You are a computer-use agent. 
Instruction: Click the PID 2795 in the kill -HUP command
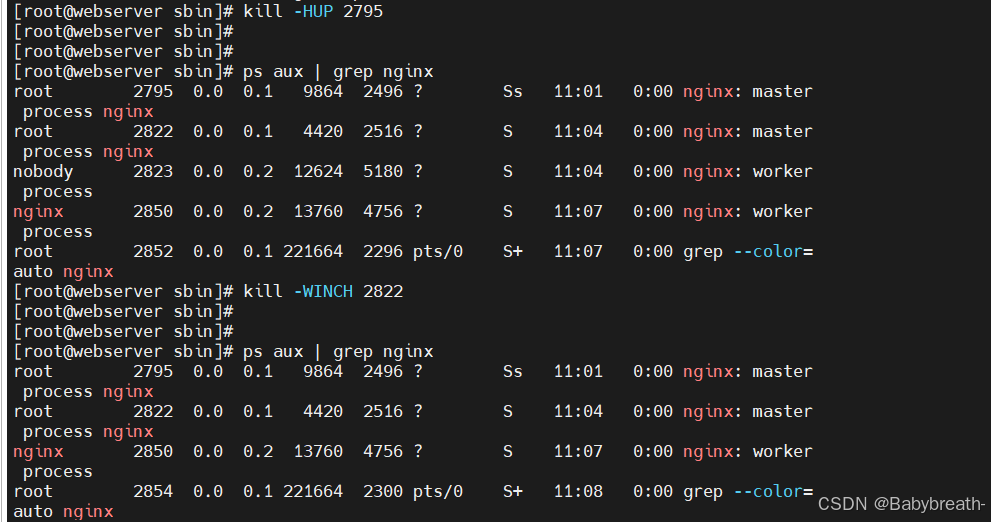click(363, 11)
